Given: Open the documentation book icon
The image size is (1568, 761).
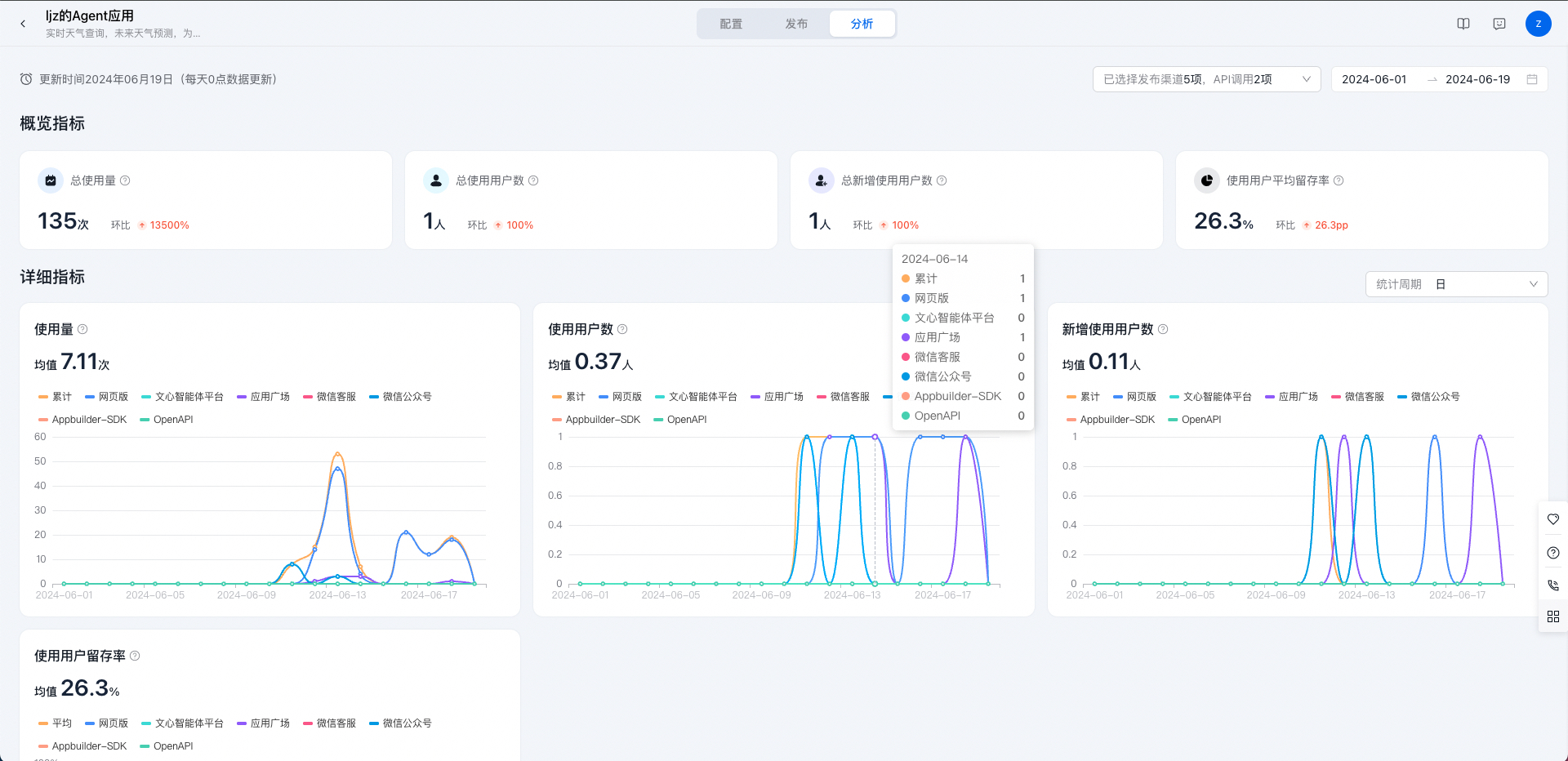Looking at the screenshot, I should click(x=1463, y=24).
